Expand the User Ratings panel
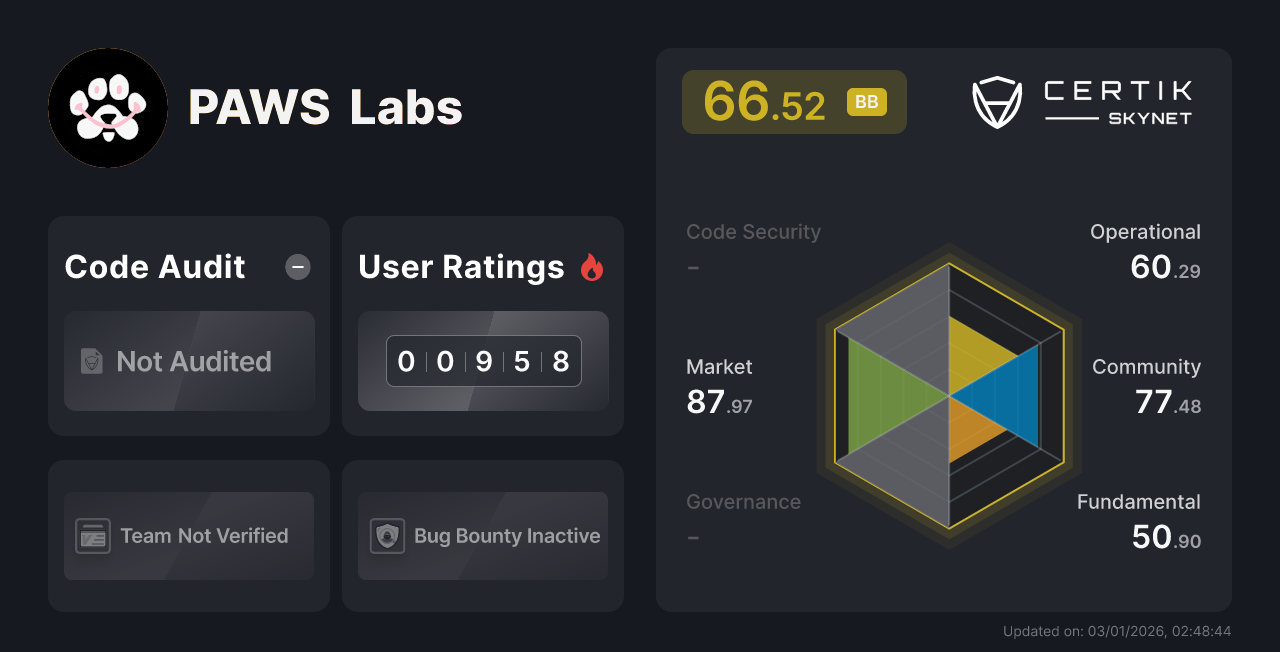1280x652 pixels. (x=482, y=325)
